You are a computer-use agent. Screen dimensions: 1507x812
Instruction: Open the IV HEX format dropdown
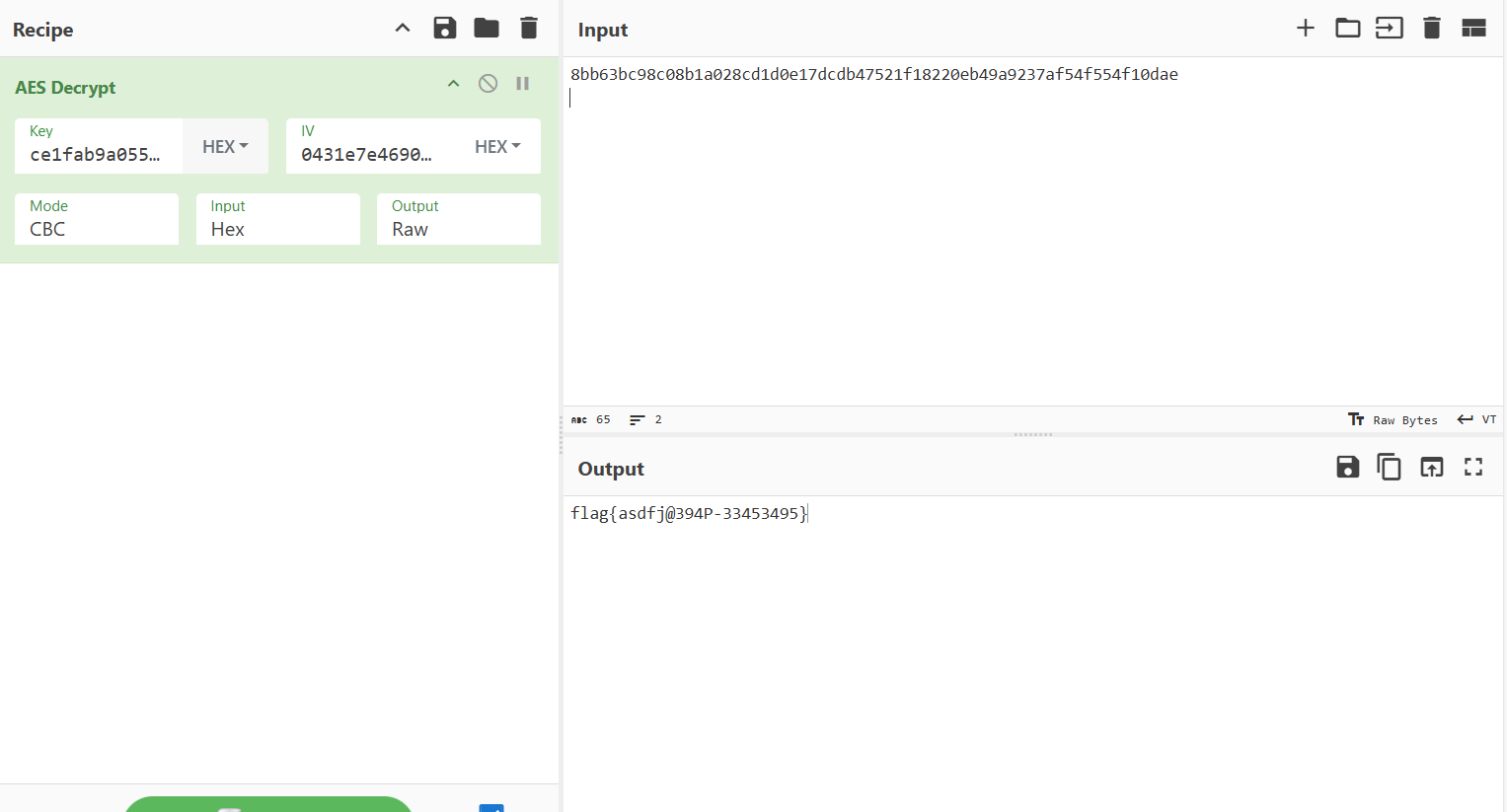click(497, 146)
